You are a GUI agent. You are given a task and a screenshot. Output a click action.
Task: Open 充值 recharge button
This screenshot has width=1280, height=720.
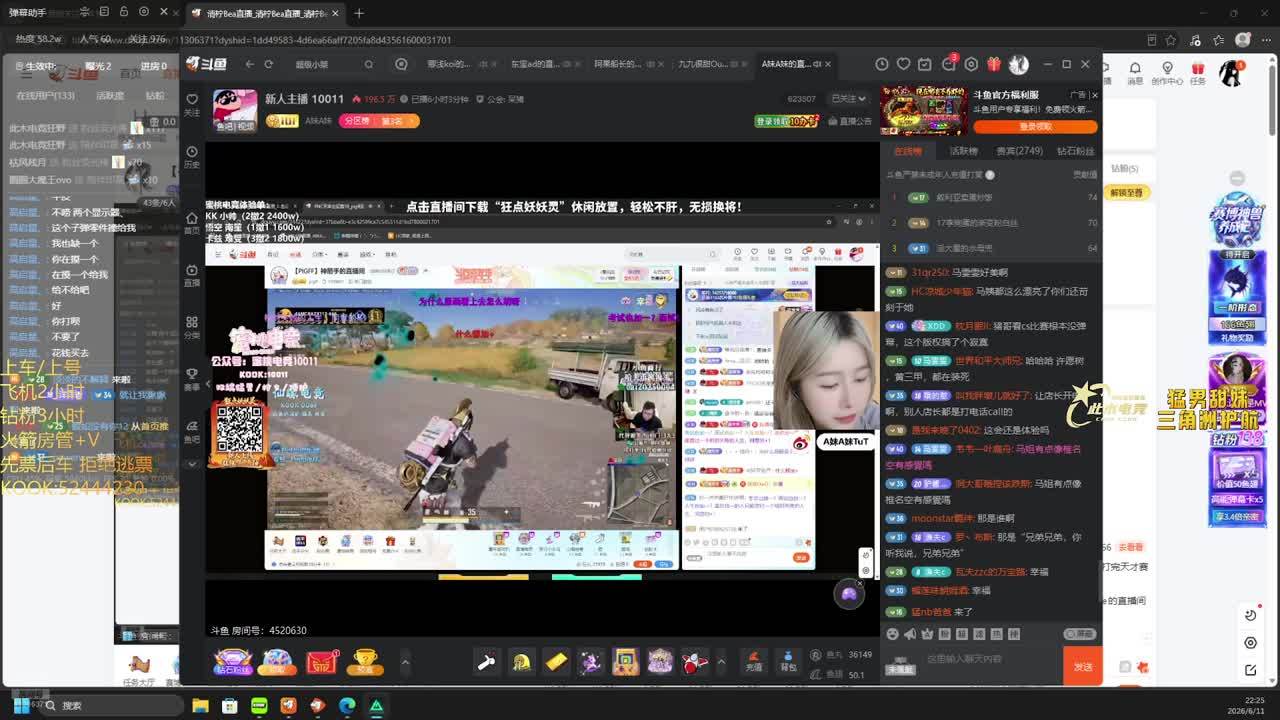click(754, 661)
